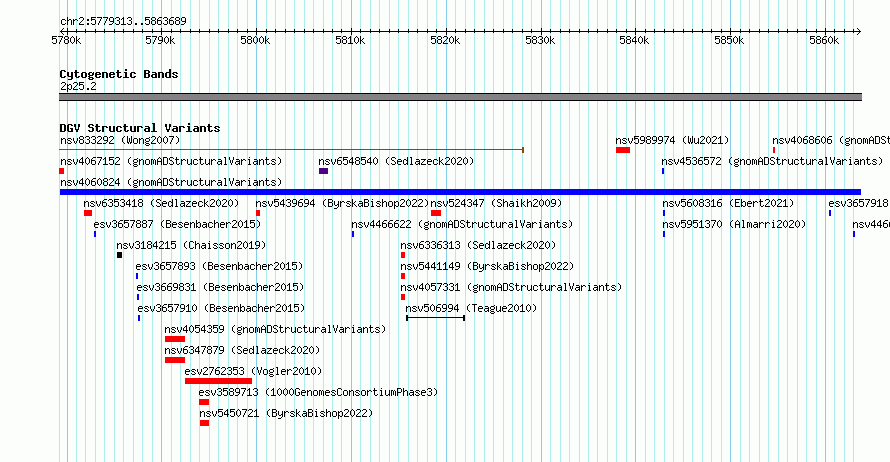
Task: Select the wide red esv2762353 bar
Action: [219, 381]
